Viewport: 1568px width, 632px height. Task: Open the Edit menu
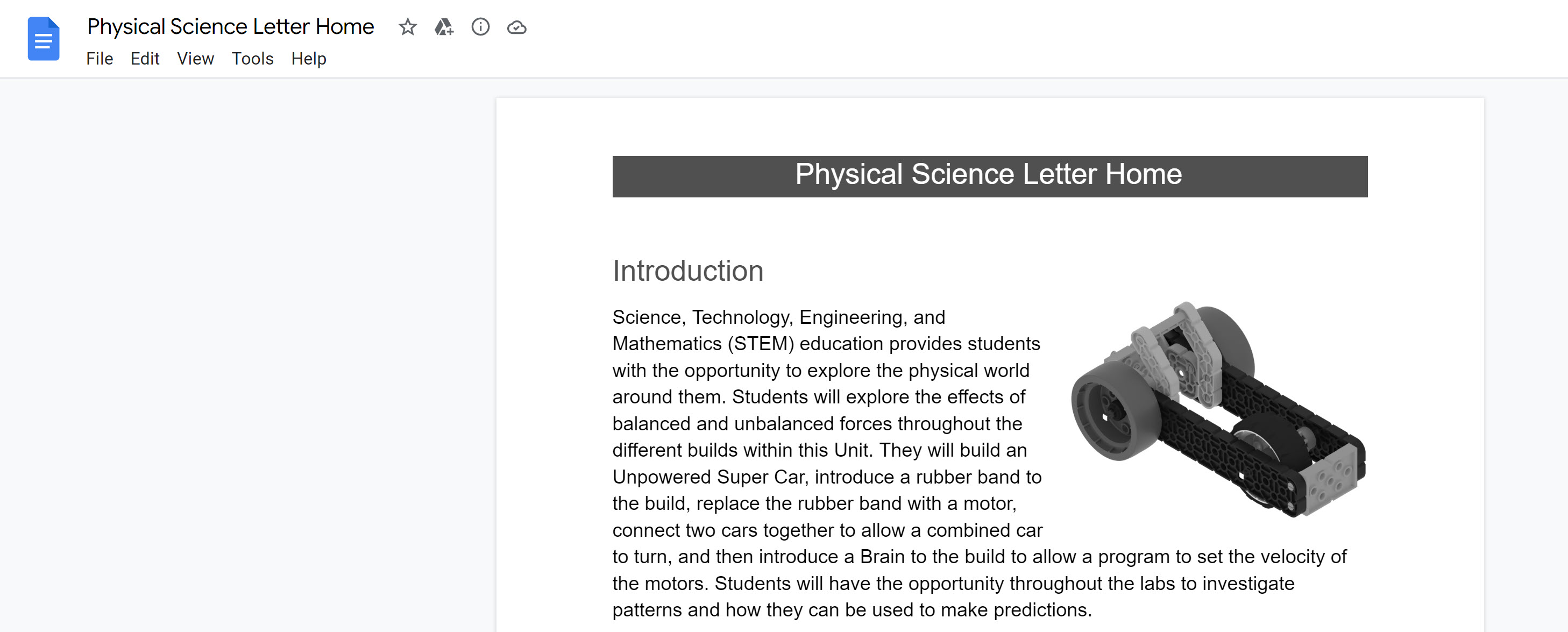click(143, 58)
